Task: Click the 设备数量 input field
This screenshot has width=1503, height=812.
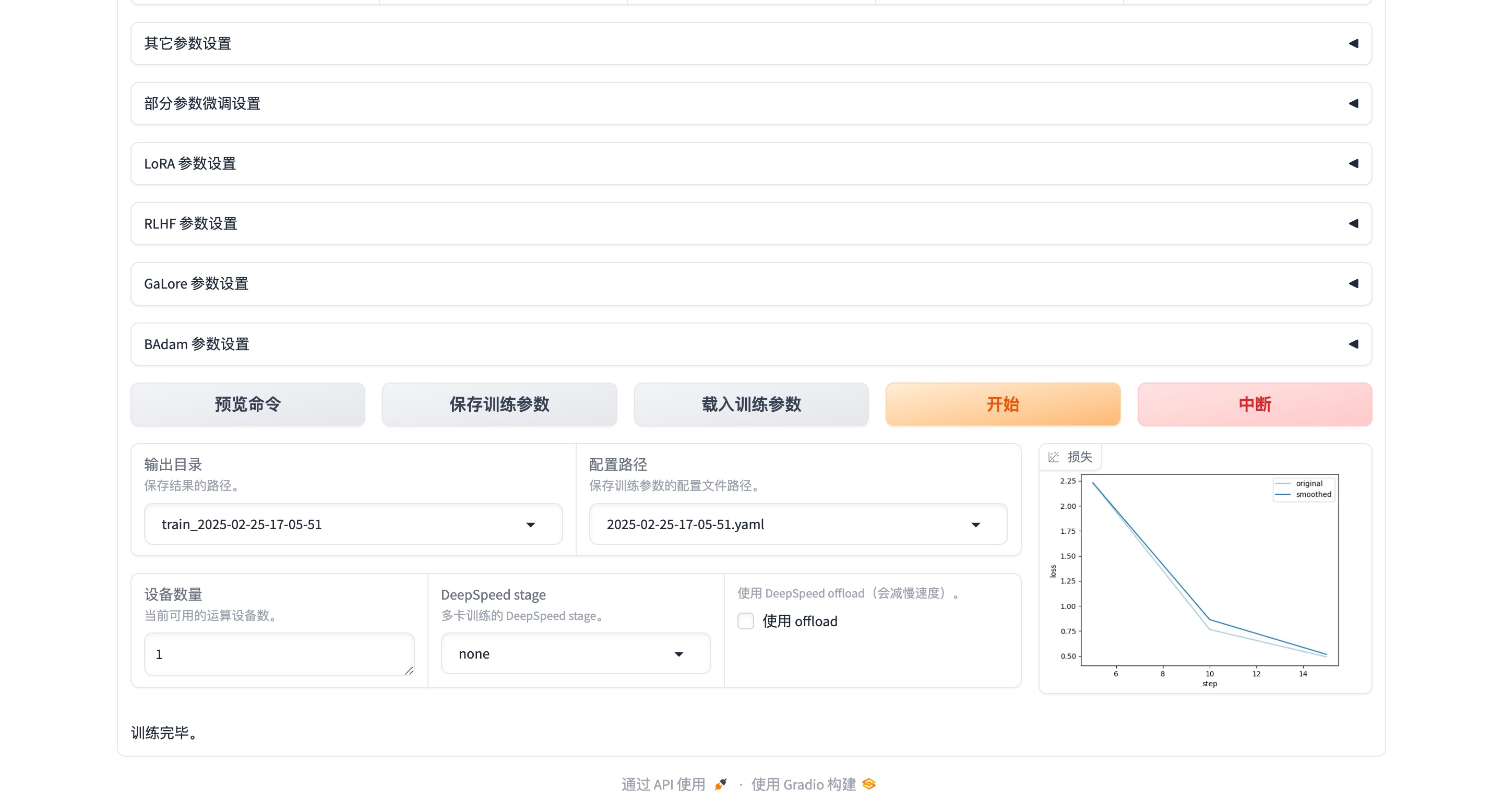Action: coord(278,654)
